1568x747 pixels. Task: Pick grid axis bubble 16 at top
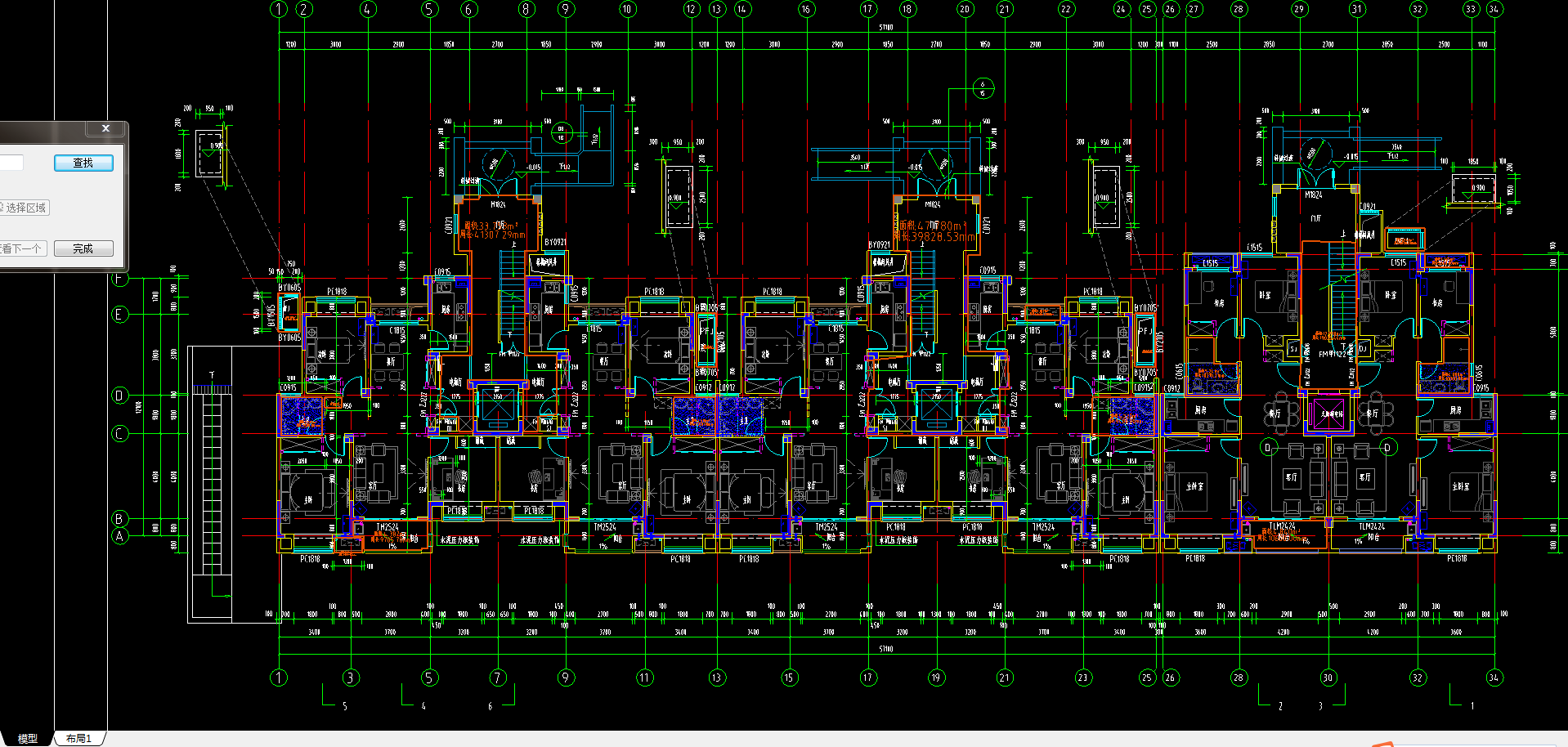tap(806, 9)
